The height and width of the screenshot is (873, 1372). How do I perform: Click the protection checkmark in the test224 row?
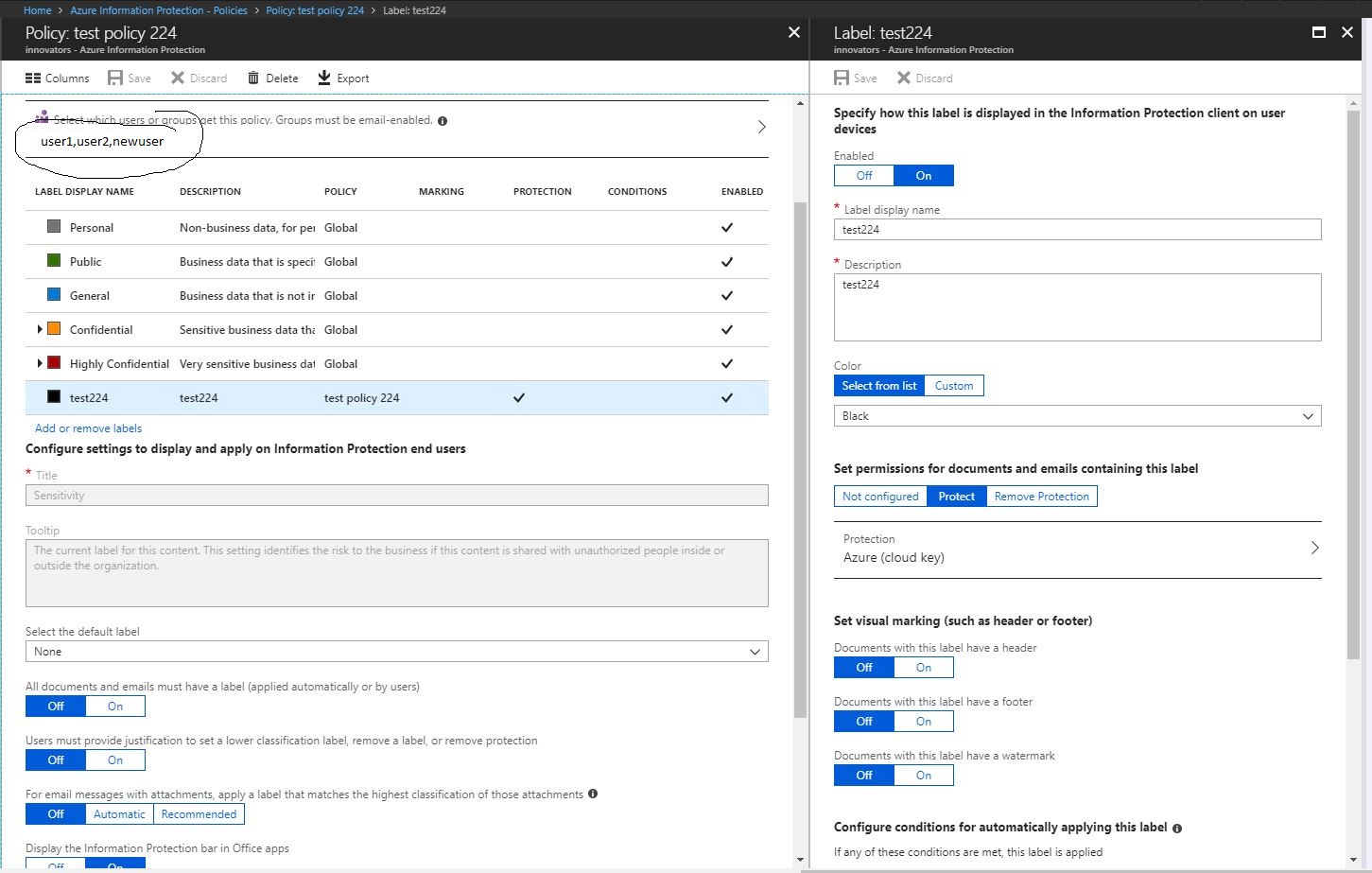(519, 398)
